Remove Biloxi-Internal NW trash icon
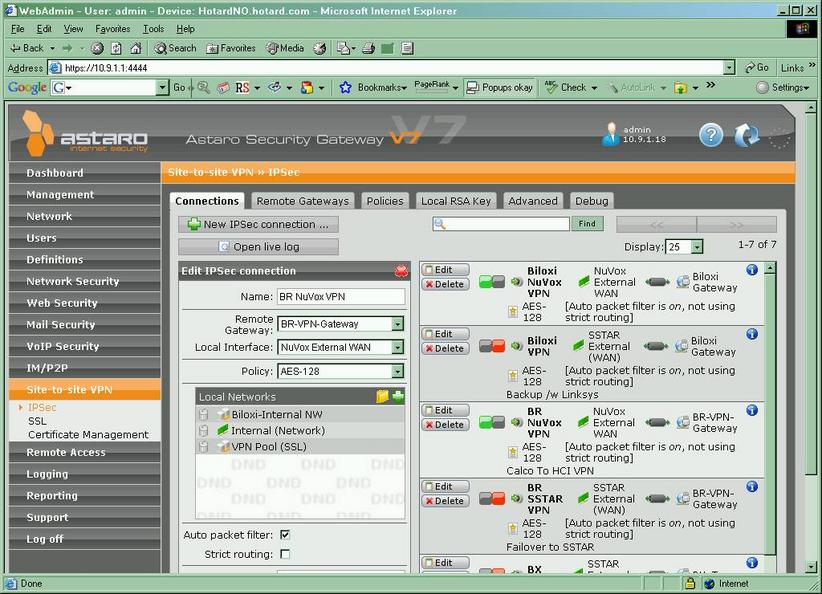 click(203, 415)
